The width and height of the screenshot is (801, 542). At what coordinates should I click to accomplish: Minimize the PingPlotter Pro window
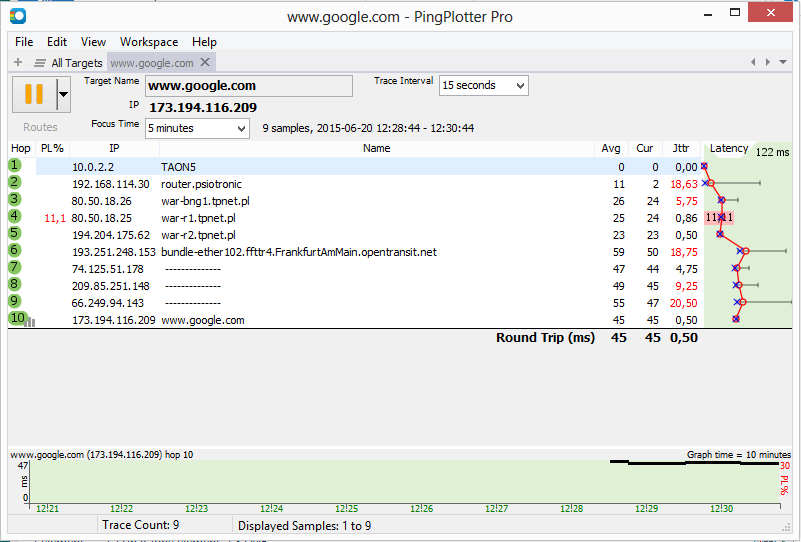708,14
